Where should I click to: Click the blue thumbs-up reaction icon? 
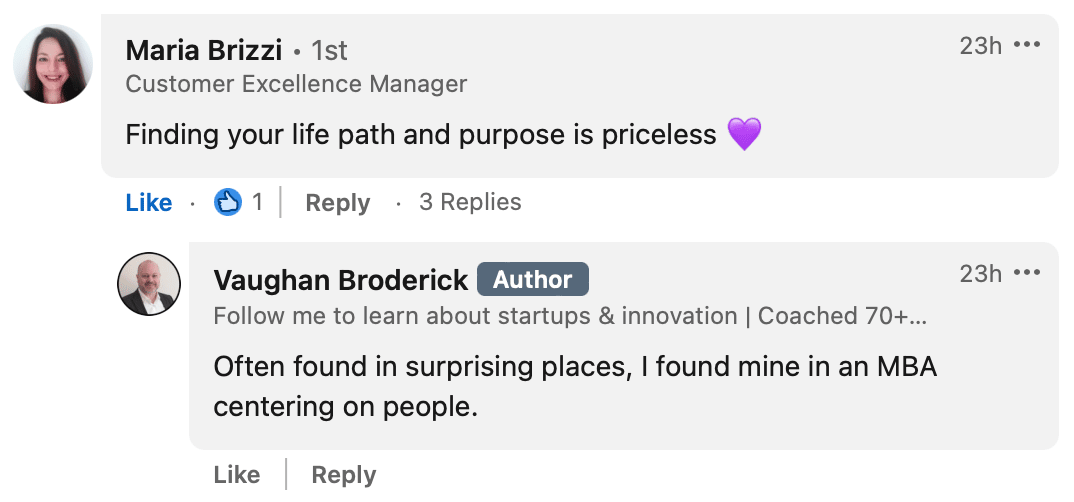[228, 202]
